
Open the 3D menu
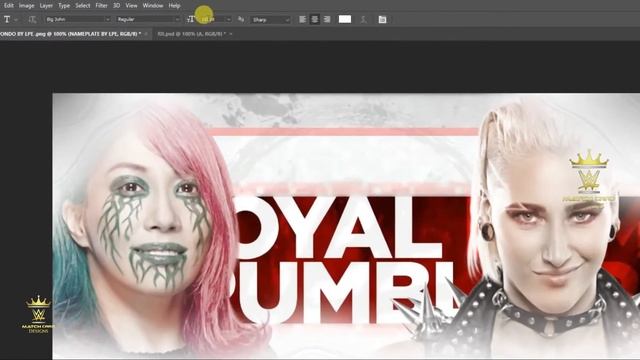coord(116,6)
